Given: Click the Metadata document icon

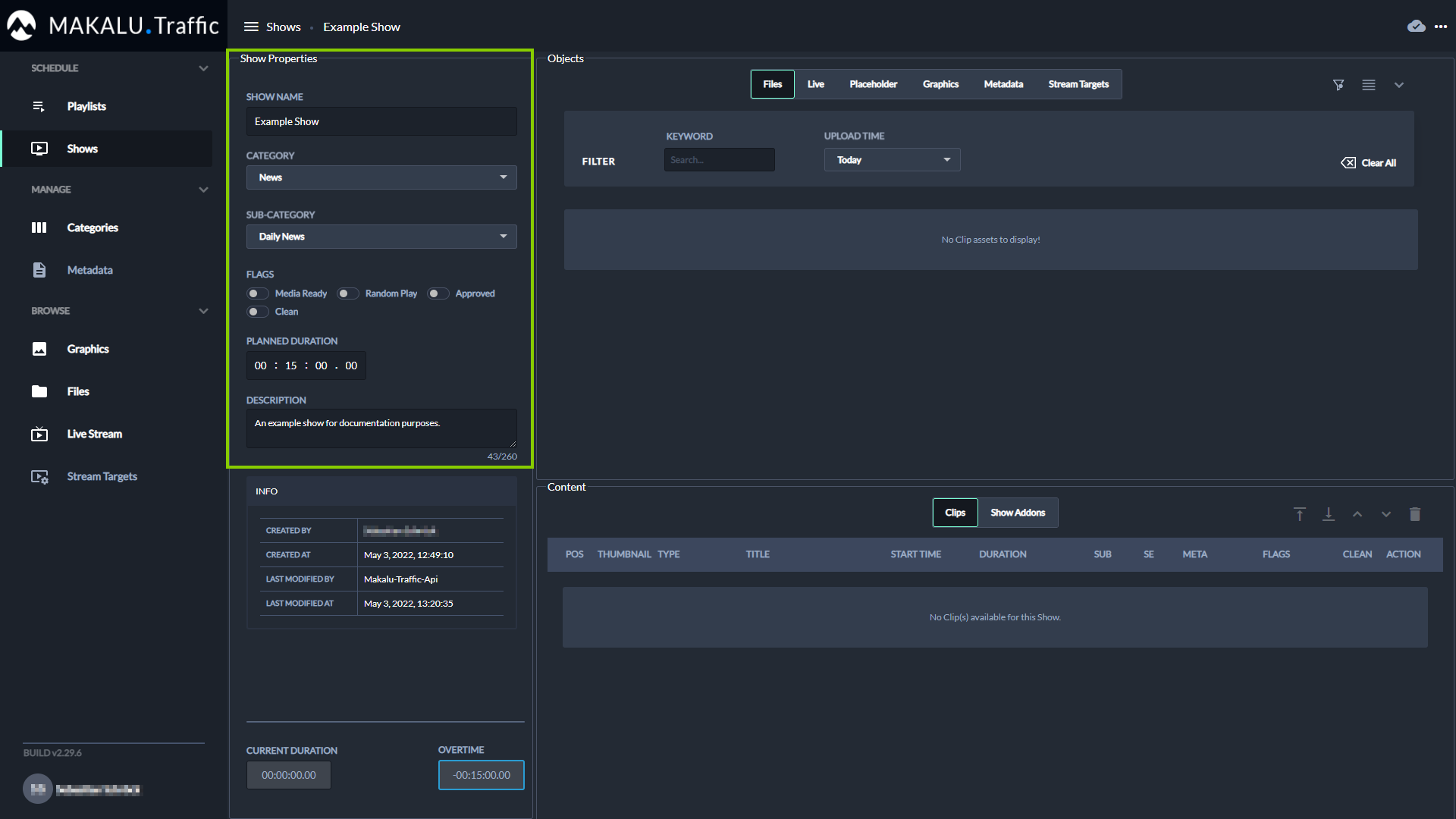Looking at the screenshot, I should 39,270.
